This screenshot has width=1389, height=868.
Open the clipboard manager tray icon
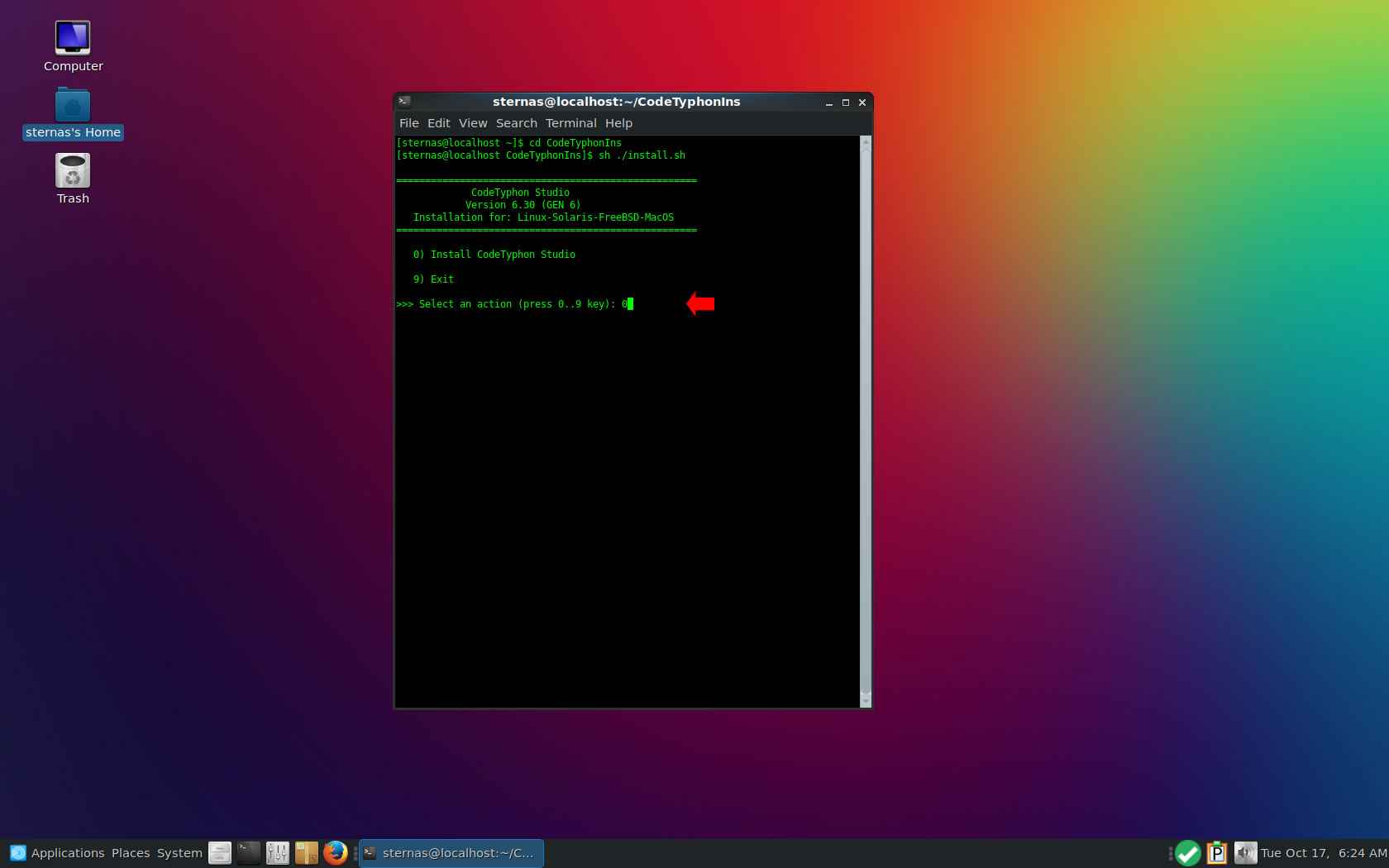click(x=1217, y=852)
